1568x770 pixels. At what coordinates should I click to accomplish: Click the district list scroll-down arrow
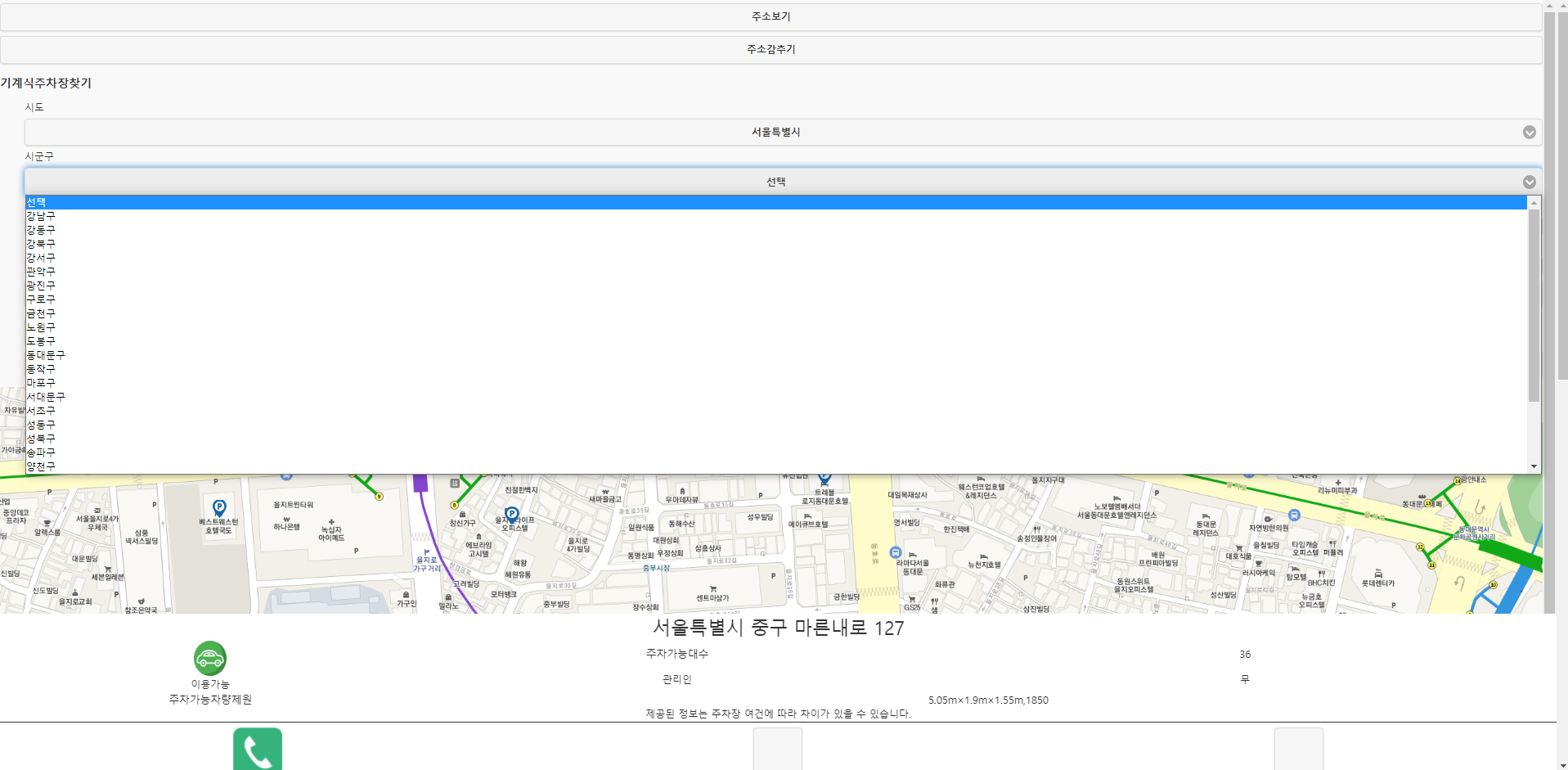1534,466
